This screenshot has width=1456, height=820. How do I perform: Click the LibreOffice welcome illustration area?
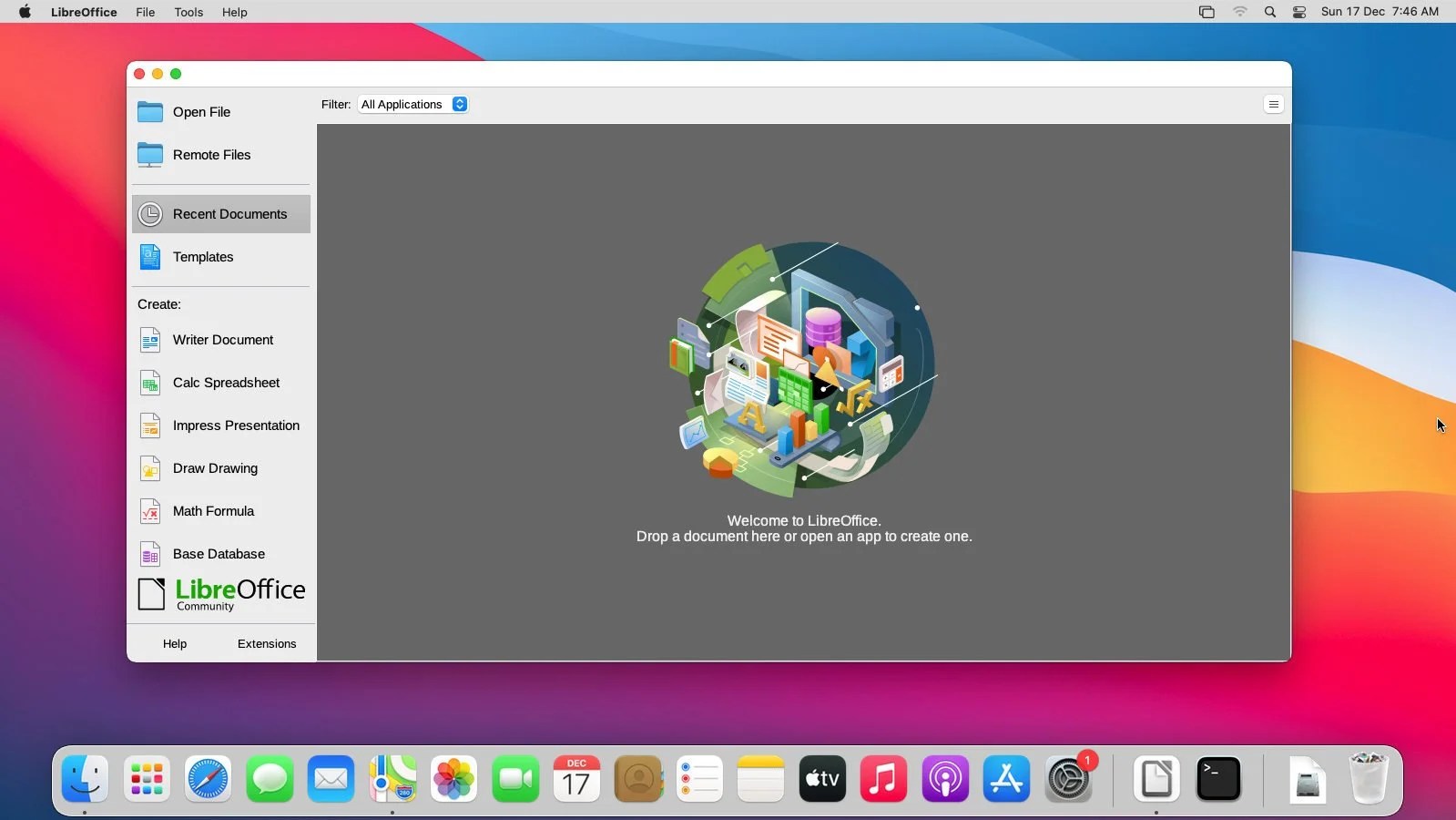coord(804,369)
